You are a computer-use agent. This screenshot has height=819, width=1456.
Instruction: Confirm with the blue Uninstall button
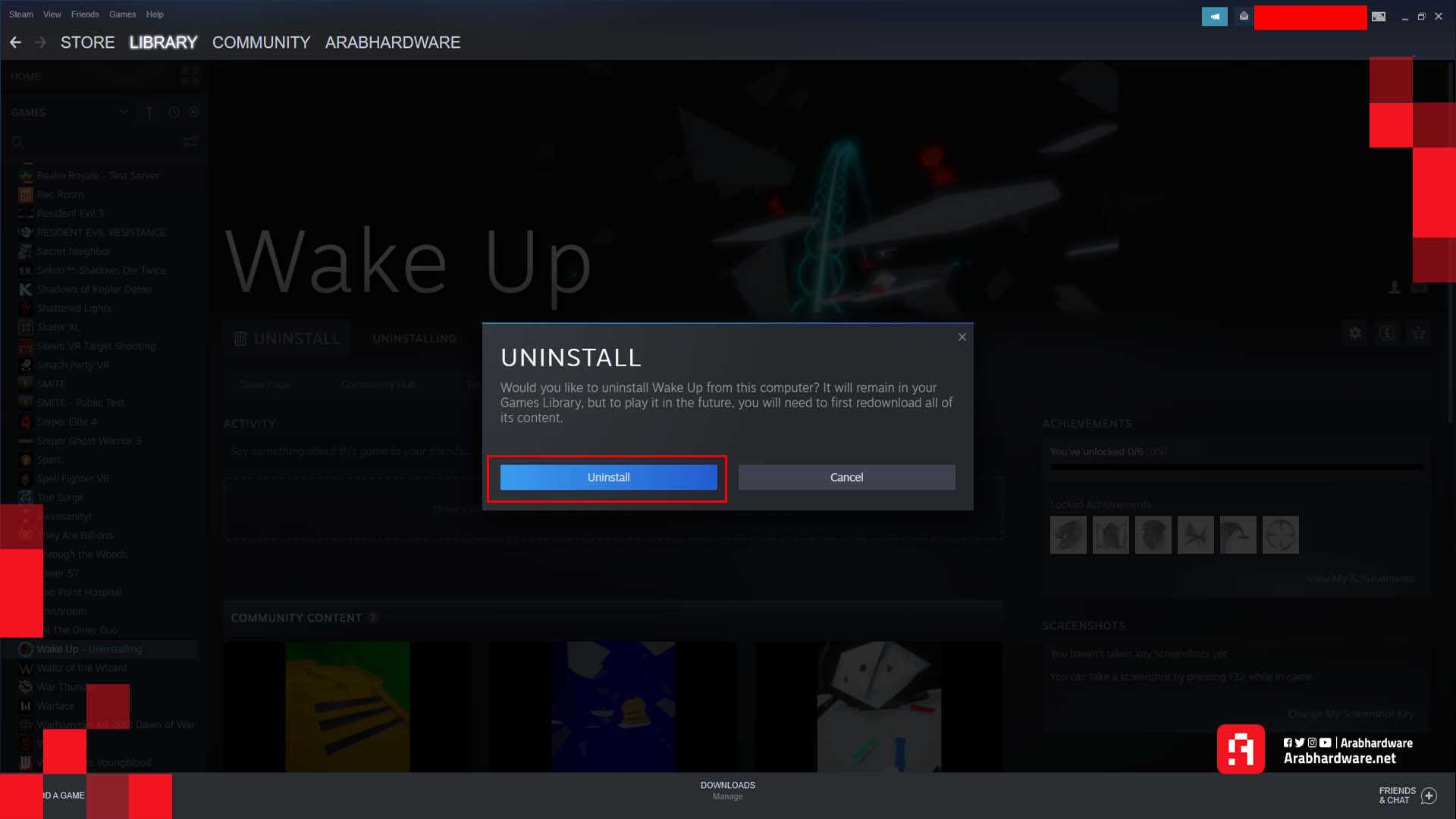[608, 477]
